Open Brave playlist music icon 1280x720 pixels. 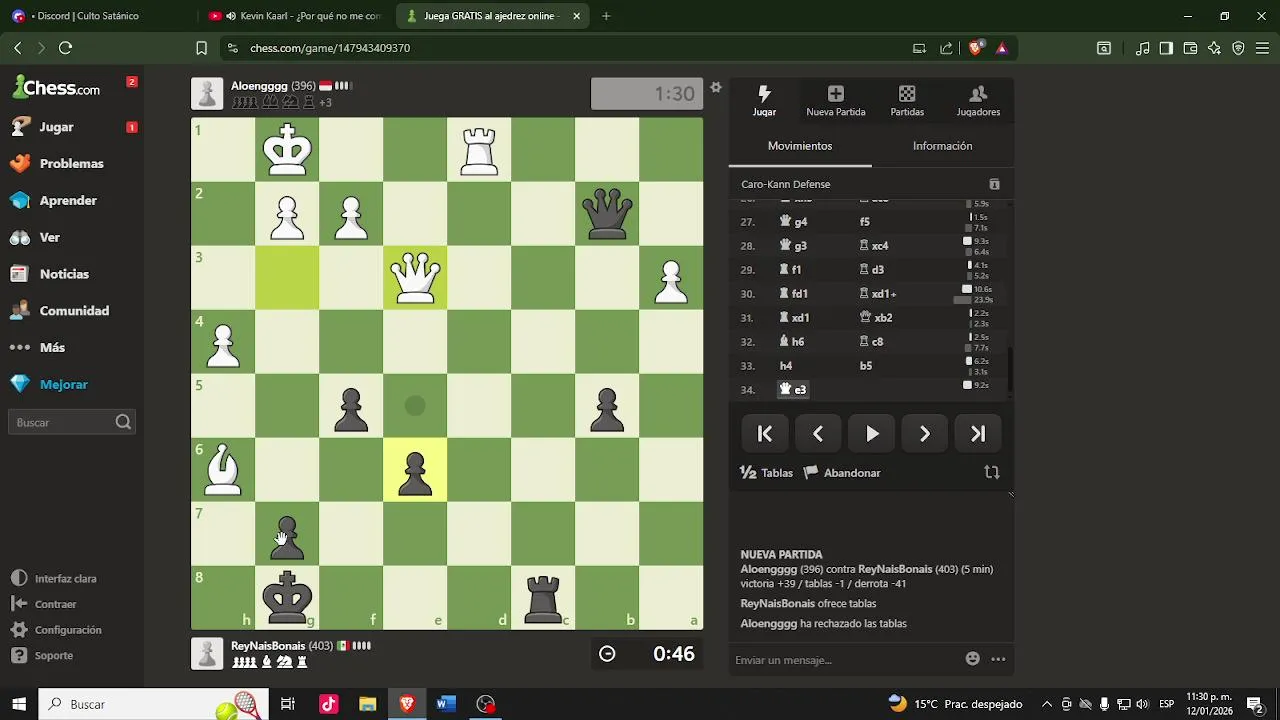[x=1142, y=48]
